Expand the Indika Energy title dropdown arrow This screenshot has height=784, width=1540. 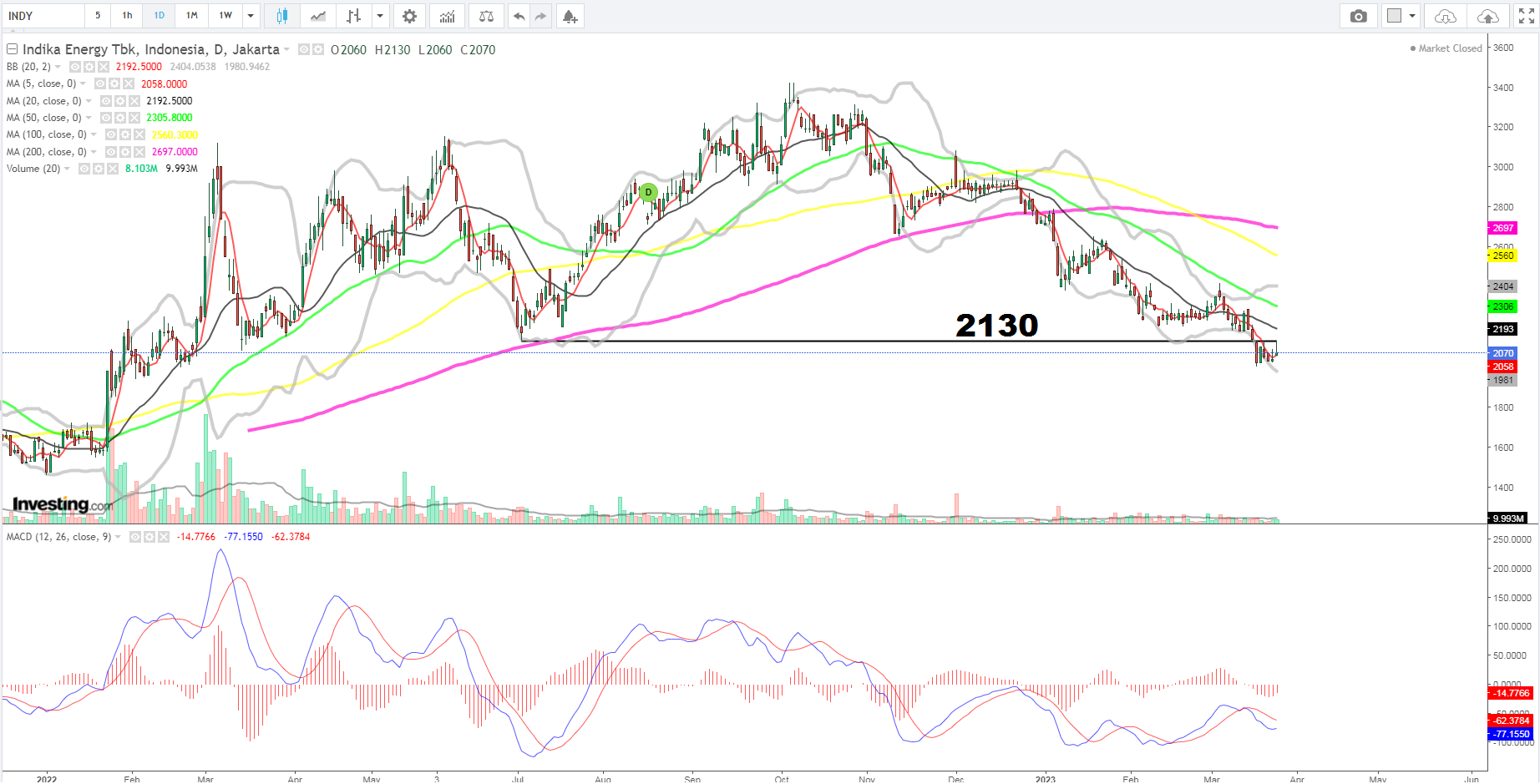pyautogui.click(x=287, y=49)
